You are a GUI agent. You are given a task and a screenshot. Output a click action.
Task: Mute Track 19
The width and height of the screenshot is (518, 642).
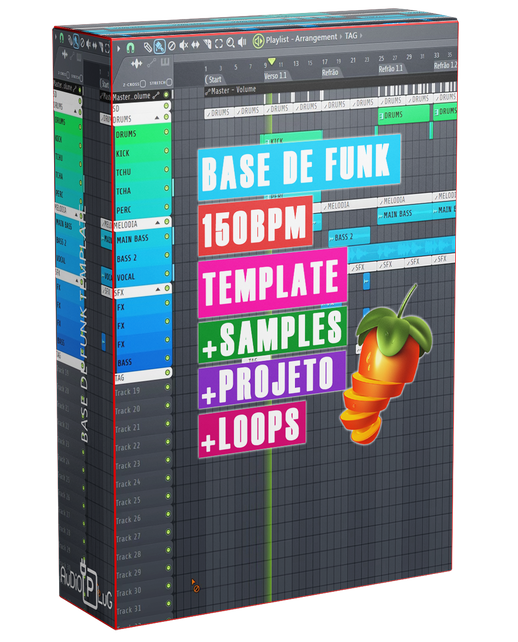tap(167, 387)
